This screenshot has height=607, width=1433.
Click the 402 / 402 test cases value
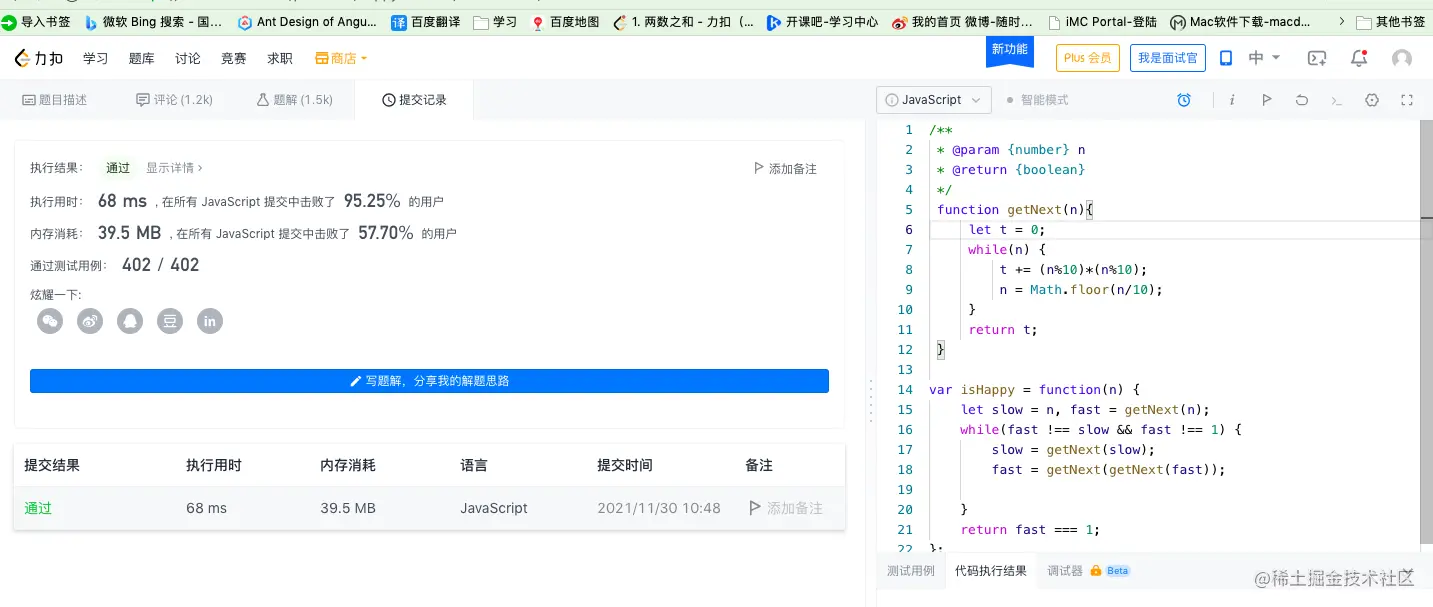coord(160,265)
